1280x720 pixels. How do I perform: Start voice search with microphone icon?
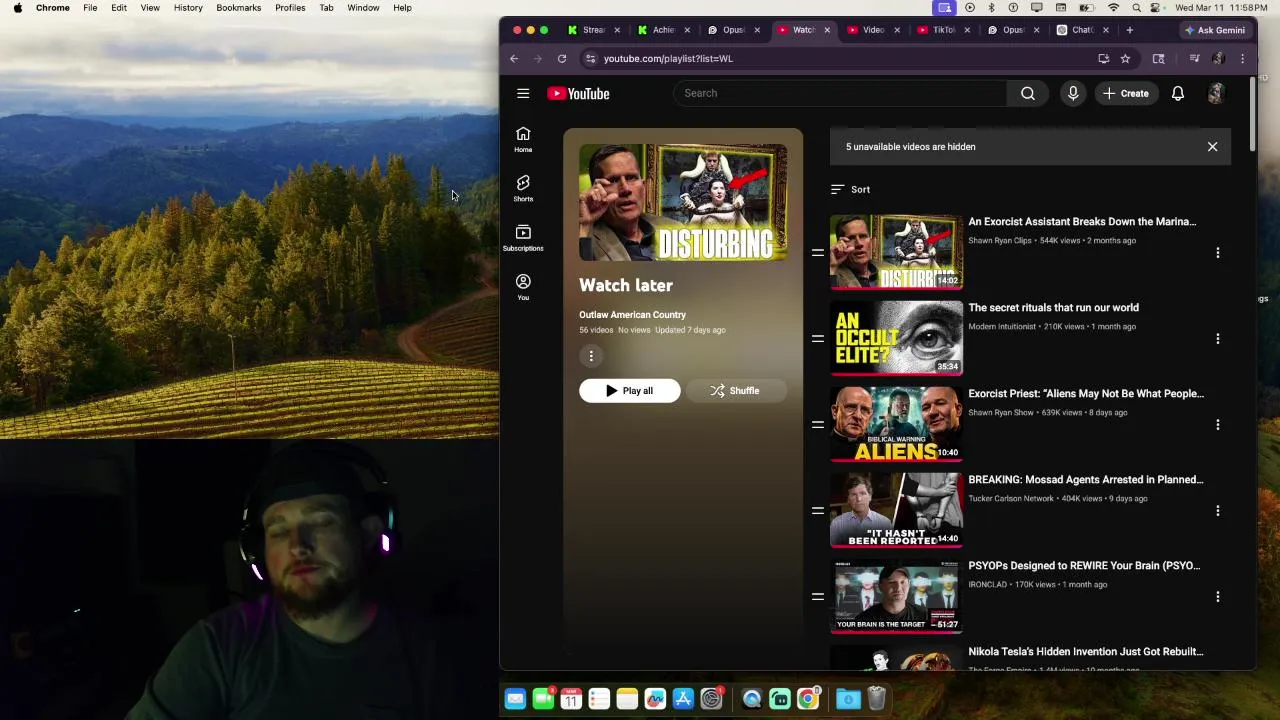click(1073, 93)
